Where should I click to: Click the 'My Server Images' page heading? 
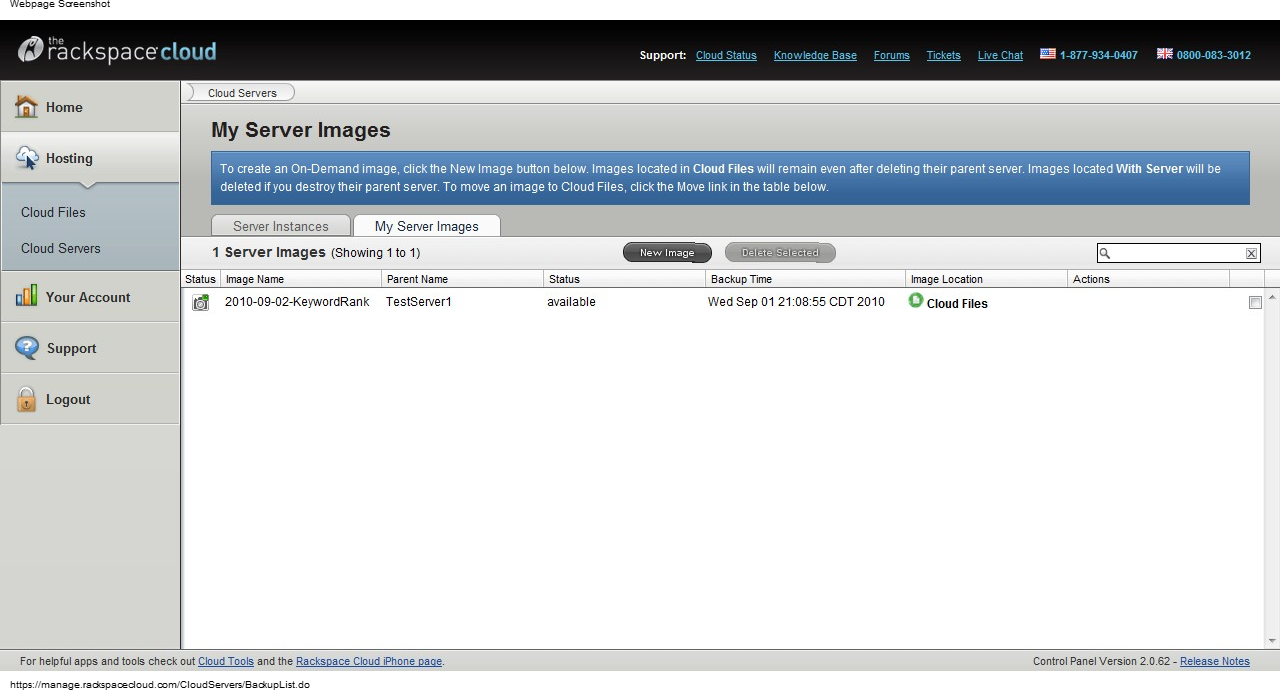(x=301, y=130)
